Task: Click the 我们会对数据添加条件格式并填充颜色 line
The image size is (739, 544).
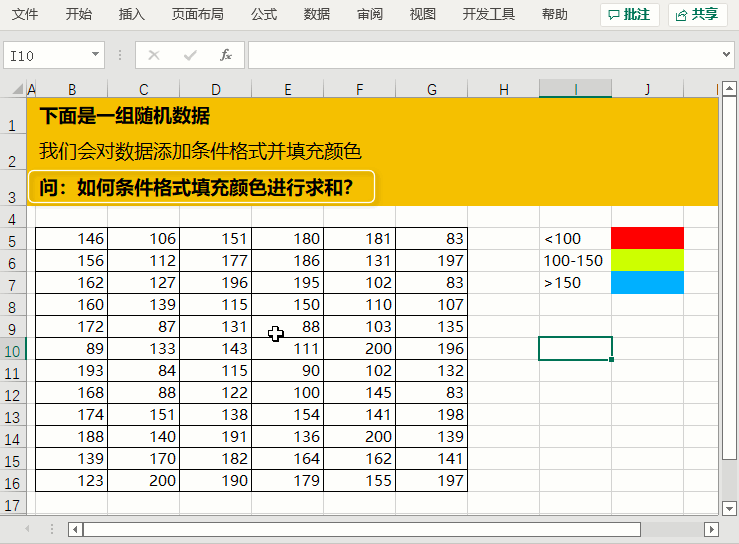Action: [200, 151]
